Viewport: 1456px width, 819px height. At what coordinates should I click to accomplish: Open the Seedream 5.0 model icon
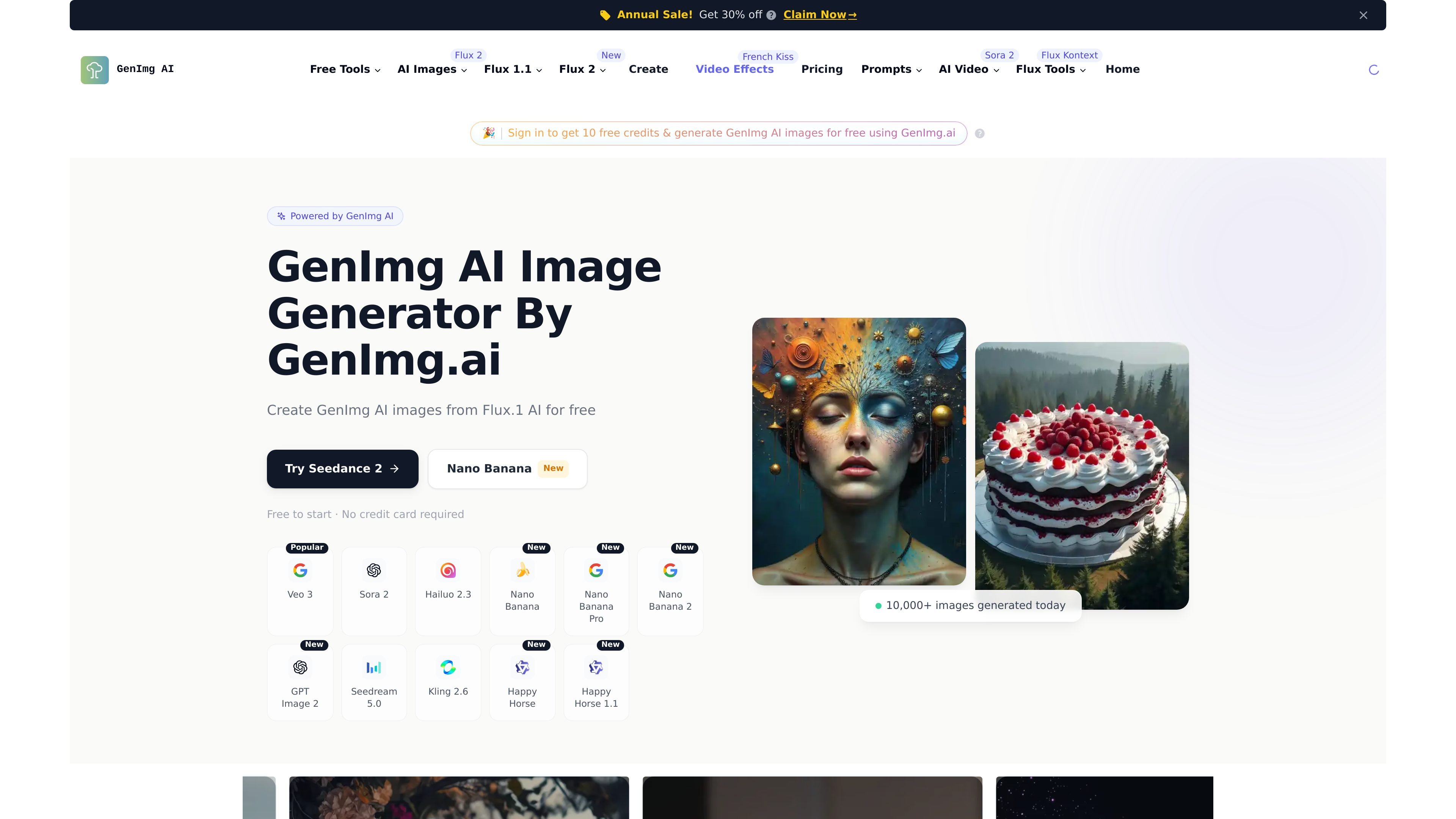pos(373,667)
